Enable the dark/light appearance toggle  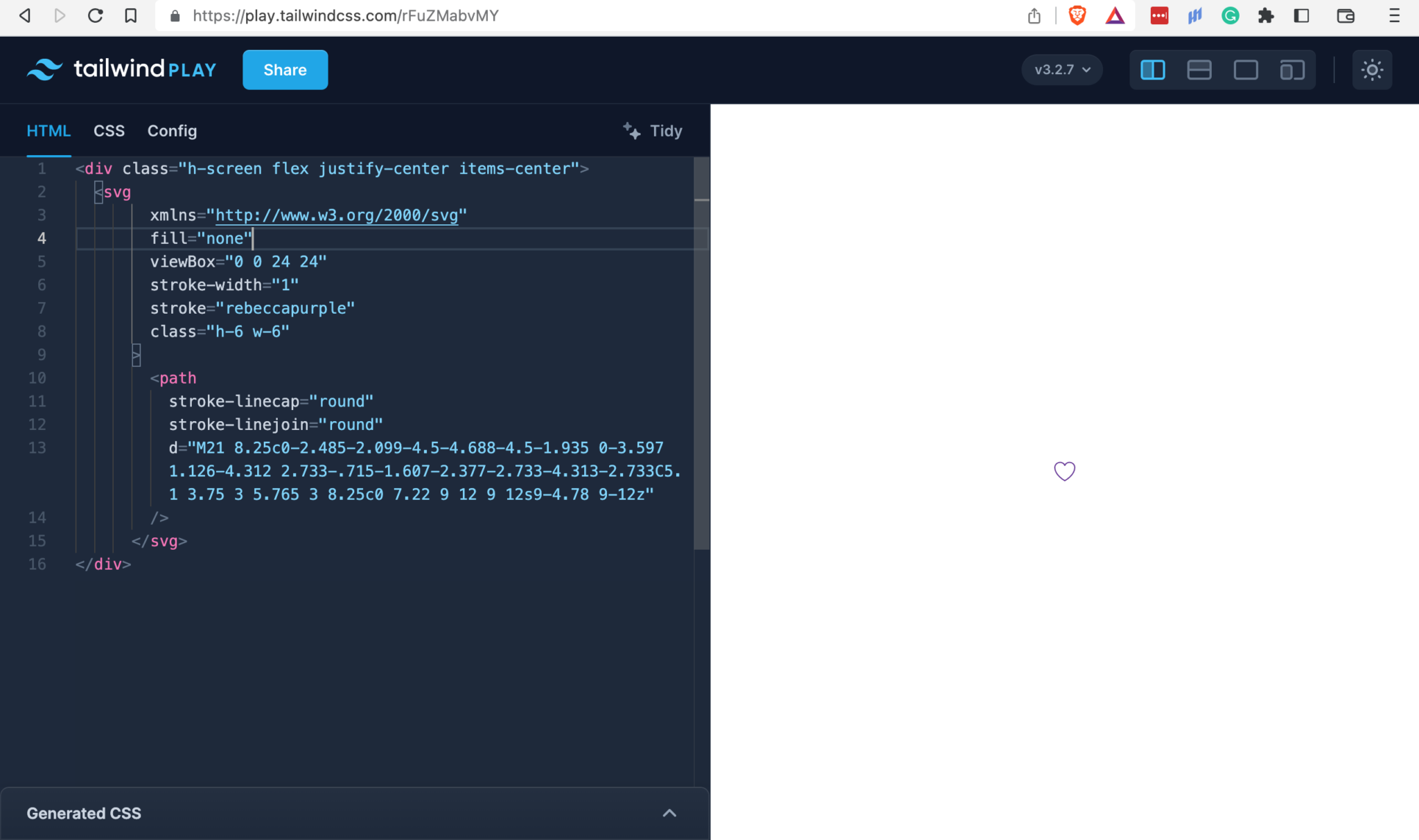click(x=1373, y=69)
